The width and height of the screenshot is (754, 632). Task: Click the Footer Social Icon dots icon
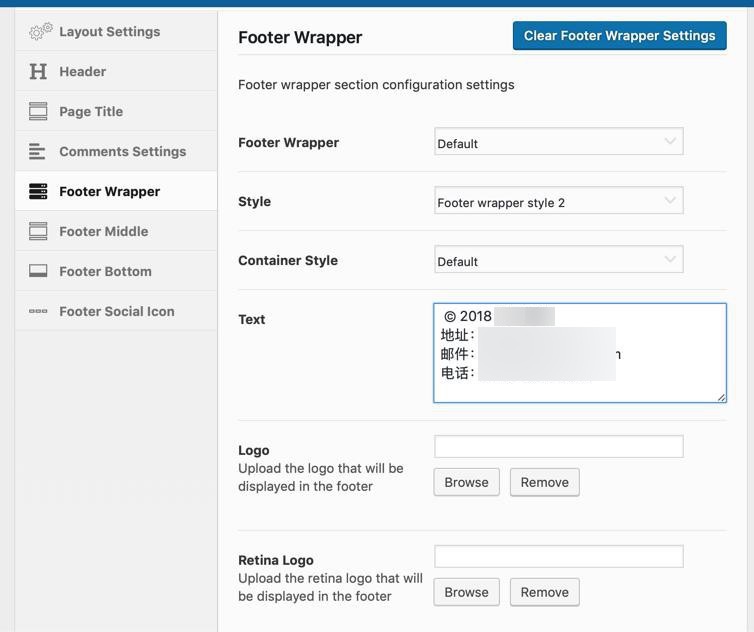[x=38, y=312]
